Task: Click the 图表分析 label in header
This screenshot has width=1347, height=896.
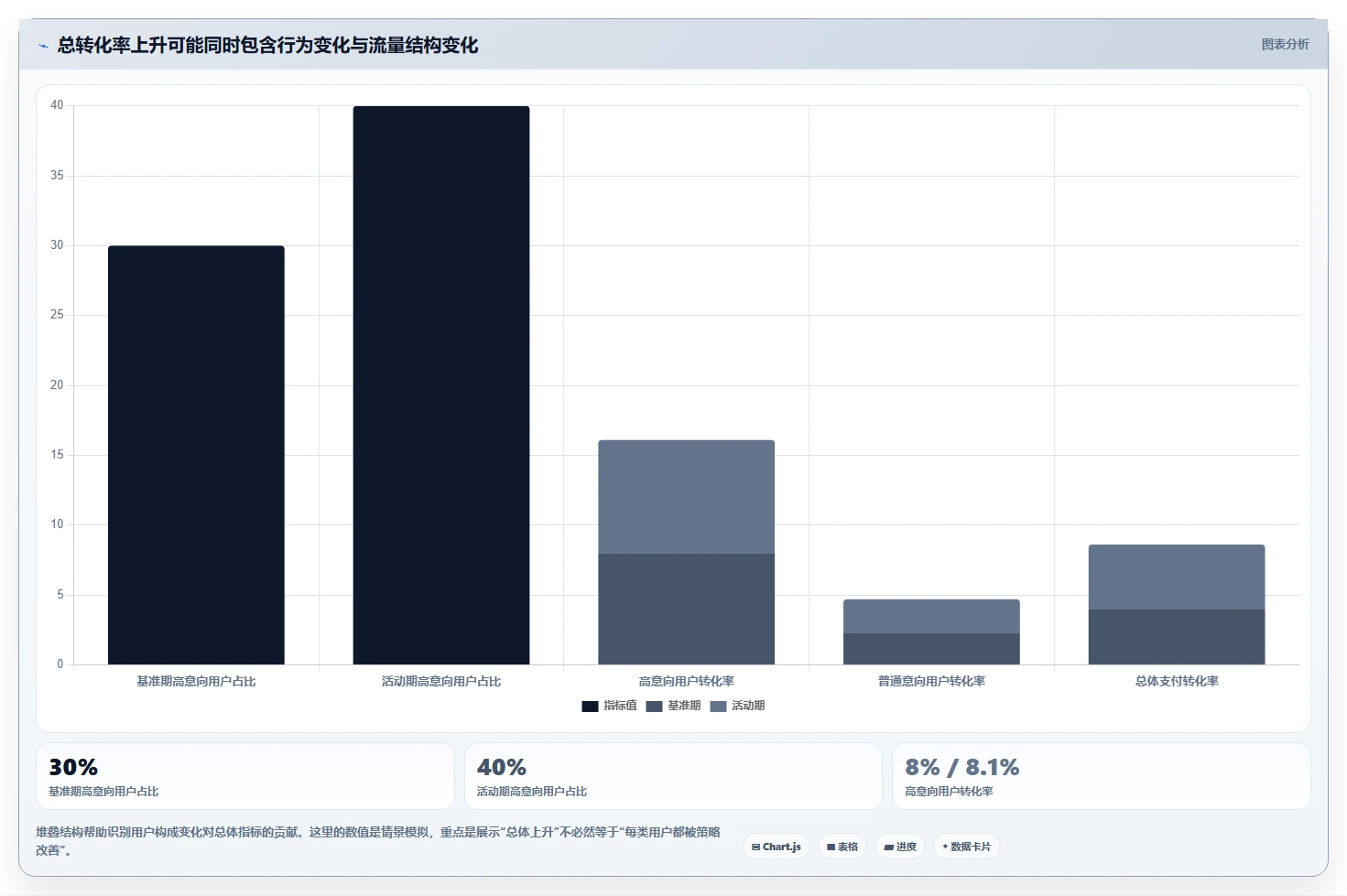Action: point(1285,44)
